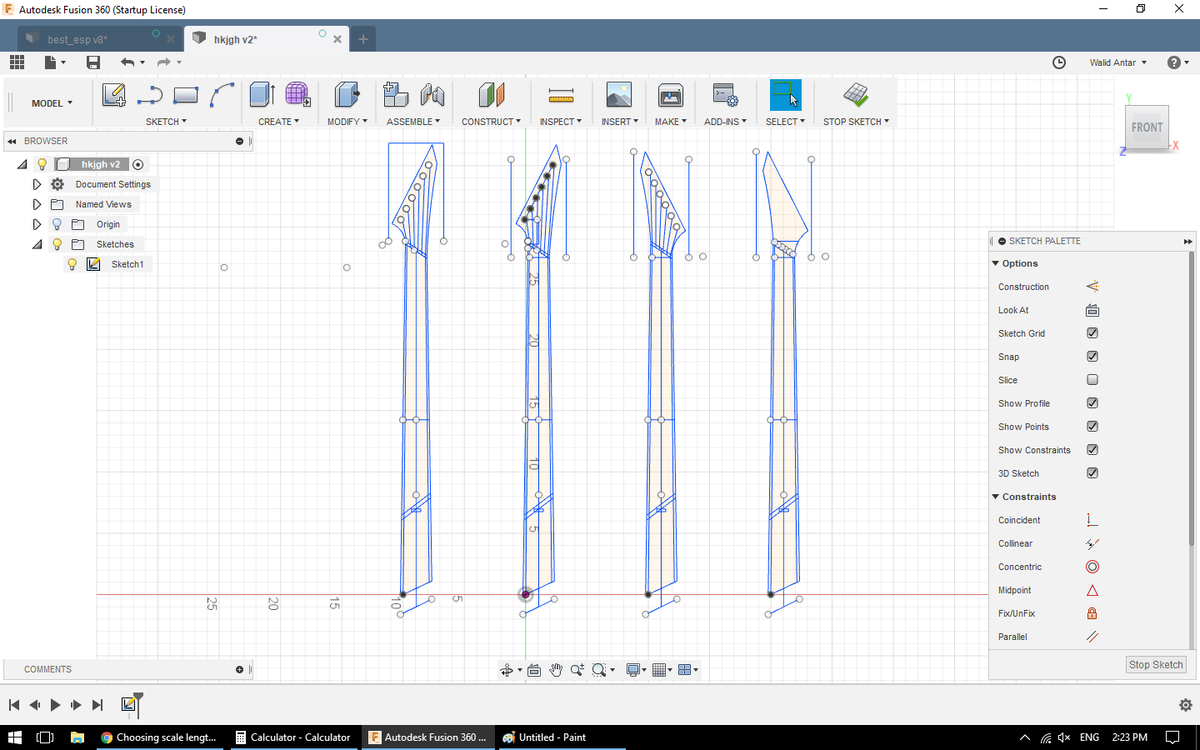The height and width of the screenshot is (750, 1200).
Task: Select the Rectangle sketch tool
Action: pyautogui.click(x=186, y=95)
